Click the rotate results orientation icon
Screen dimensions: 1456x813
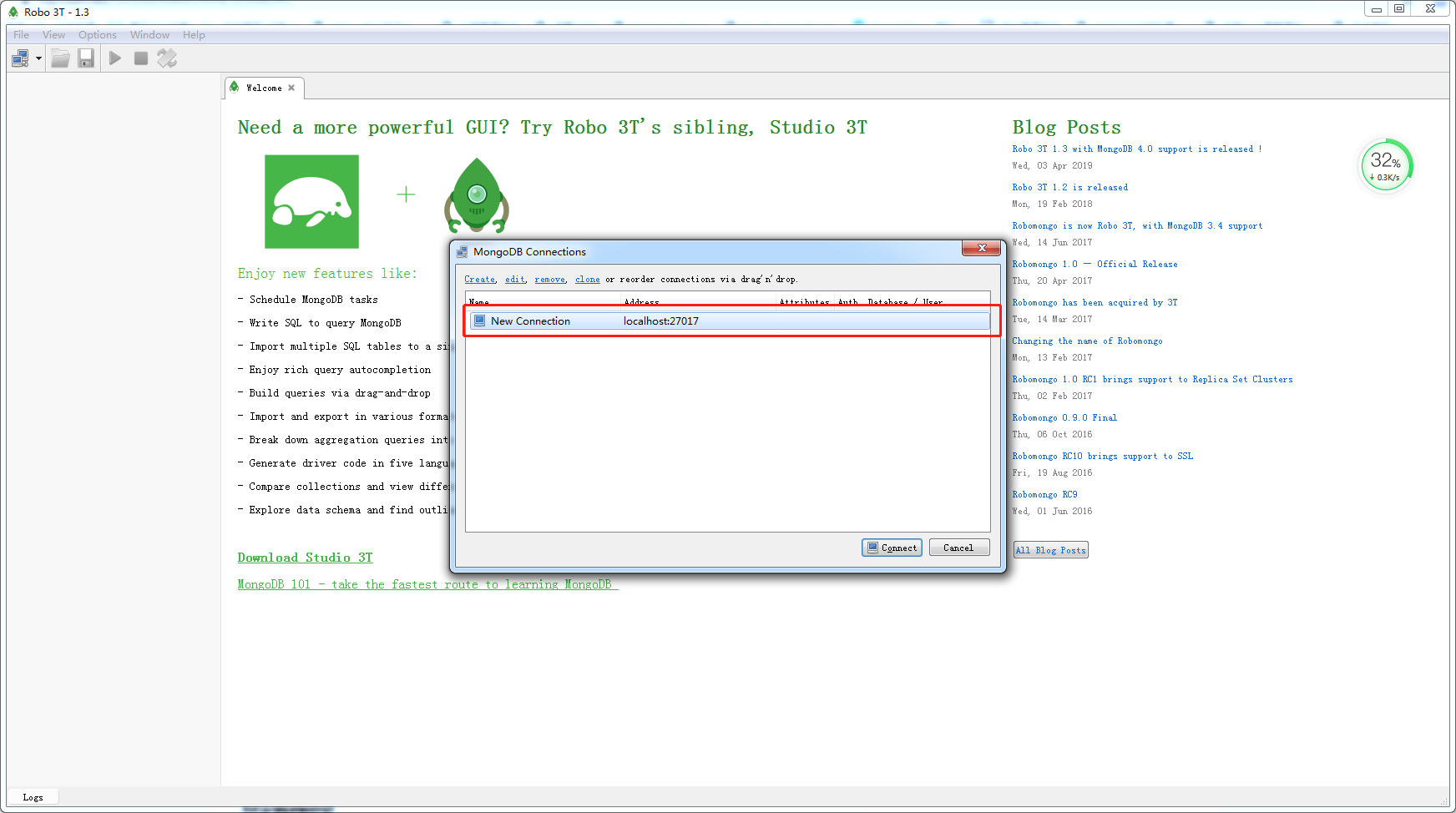pos(166,58)
